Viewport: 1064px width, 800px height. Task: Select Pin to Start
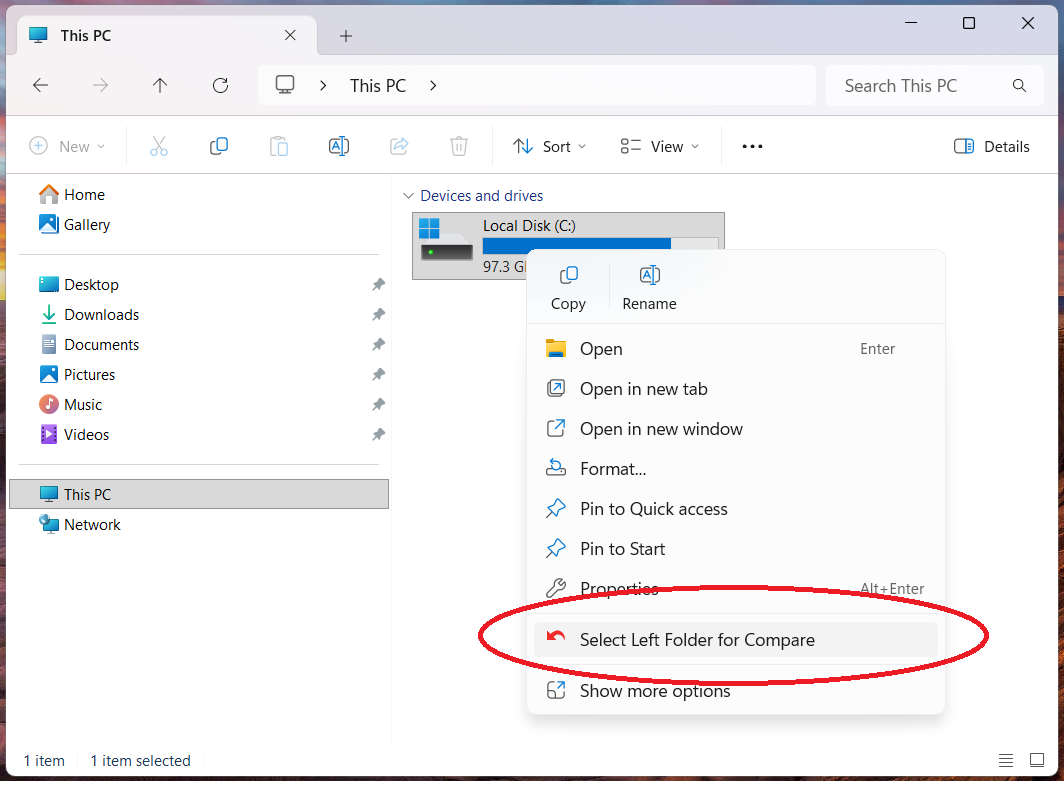[x=736, y=549]
